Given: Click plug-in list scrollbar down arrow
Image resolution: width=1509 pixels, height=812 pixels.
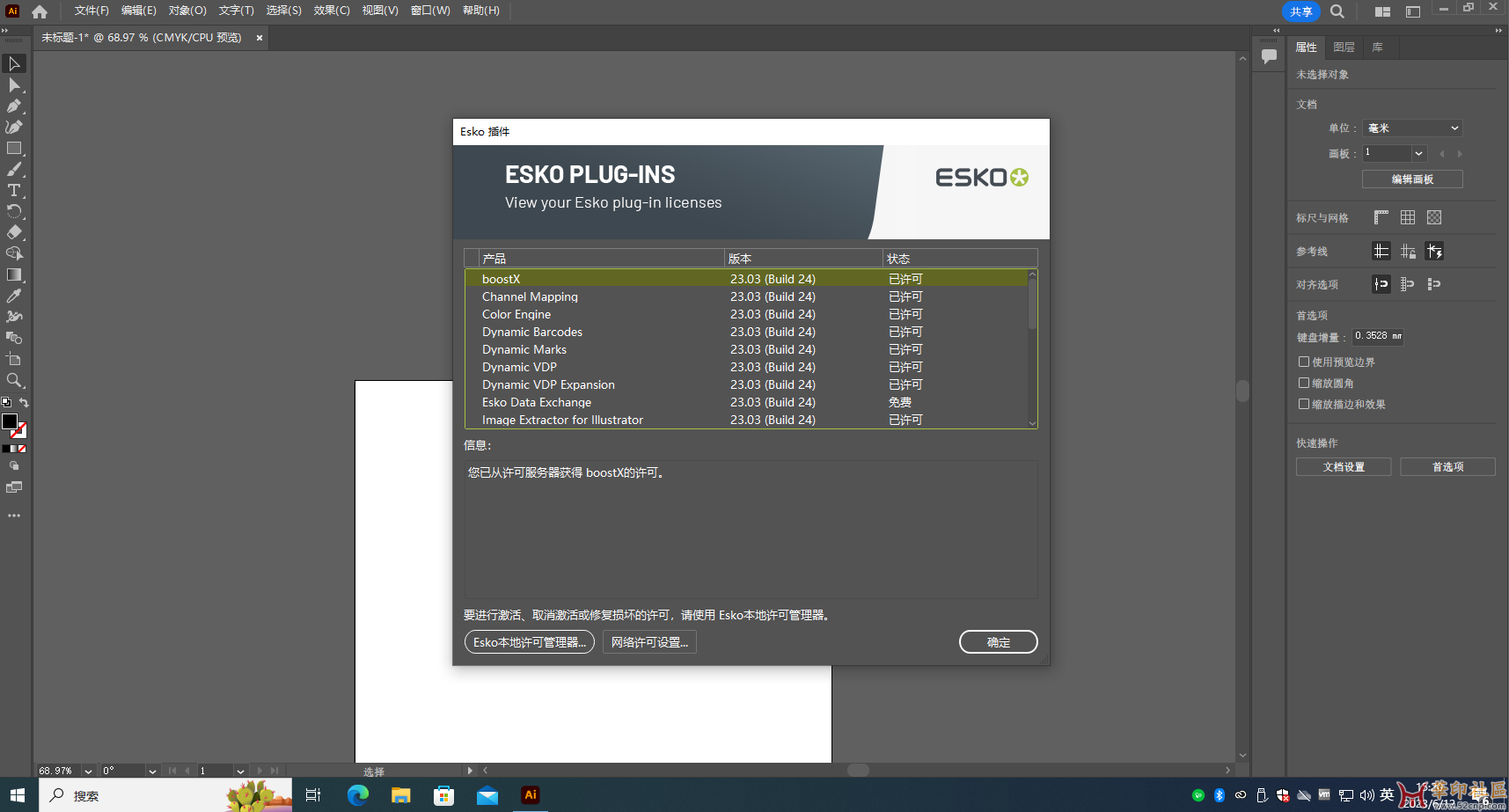Looking at the screenshot, I should coord(1033,423).
